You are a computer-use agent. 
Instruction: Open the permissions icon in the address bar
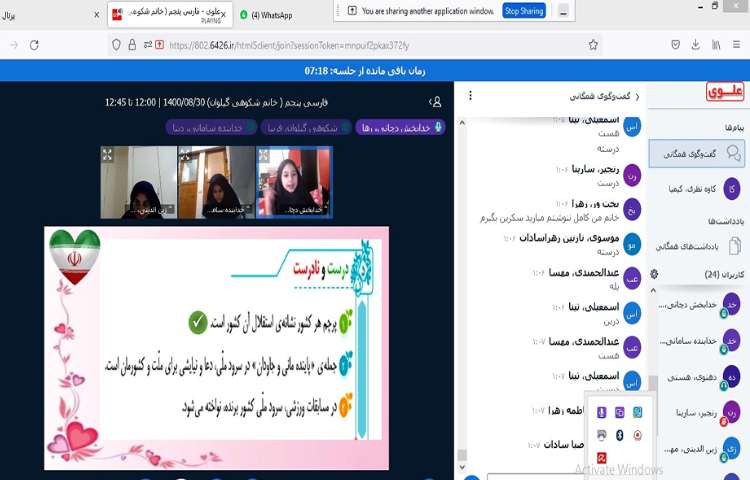(x=148, y=45)
